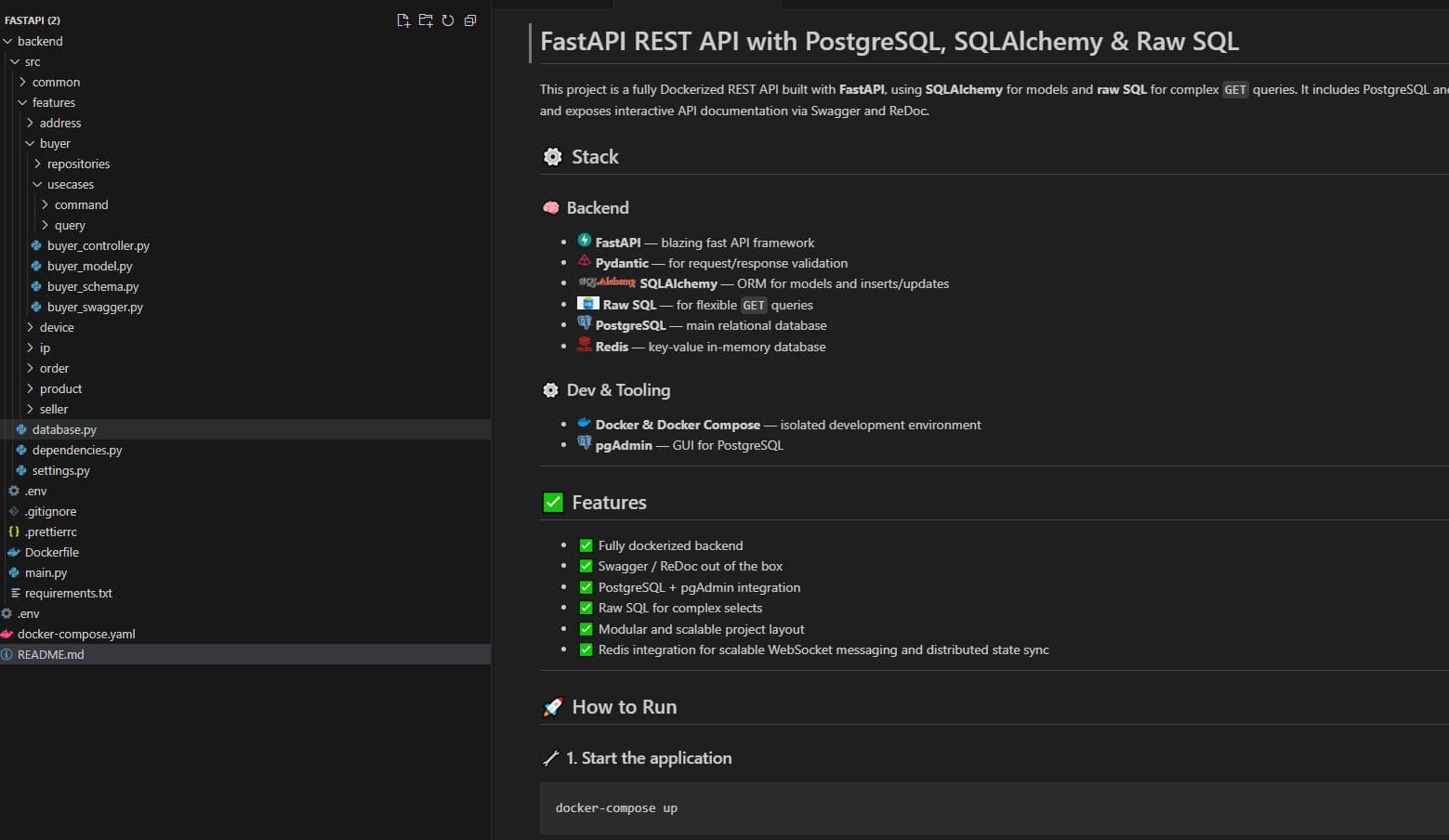
Task: Click the Features heading in preview
Action: click(609, 503)
